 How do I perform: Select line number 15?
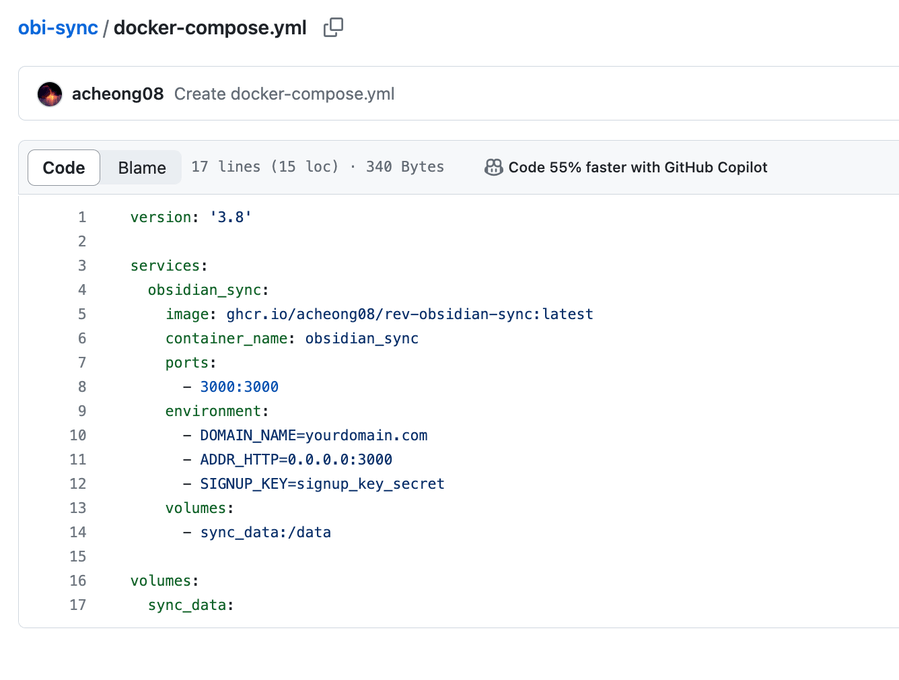(x=78, y=556)
